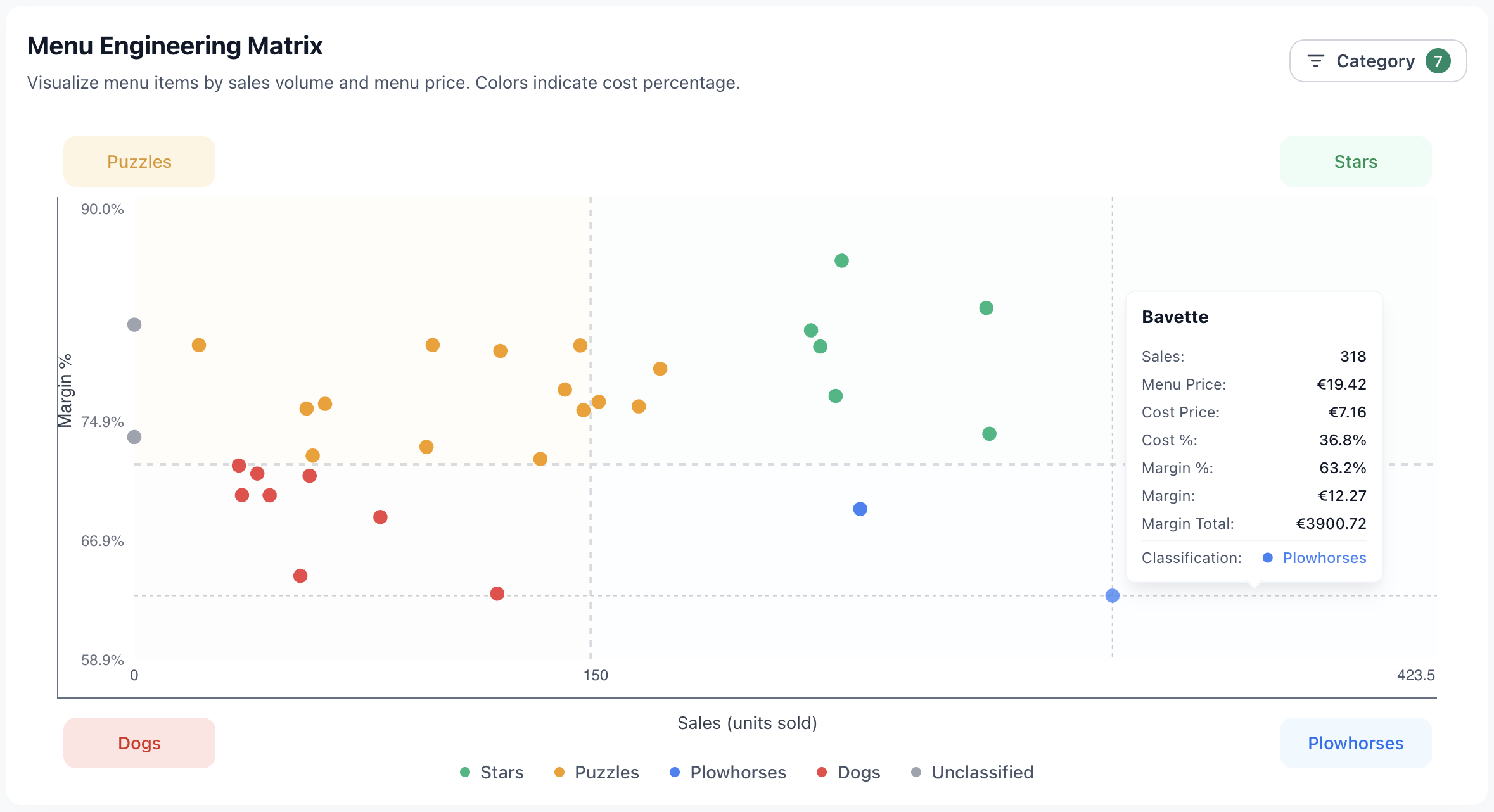Toggle the Stars series in the legend
1494x812 pixels.
pos(491,772)
